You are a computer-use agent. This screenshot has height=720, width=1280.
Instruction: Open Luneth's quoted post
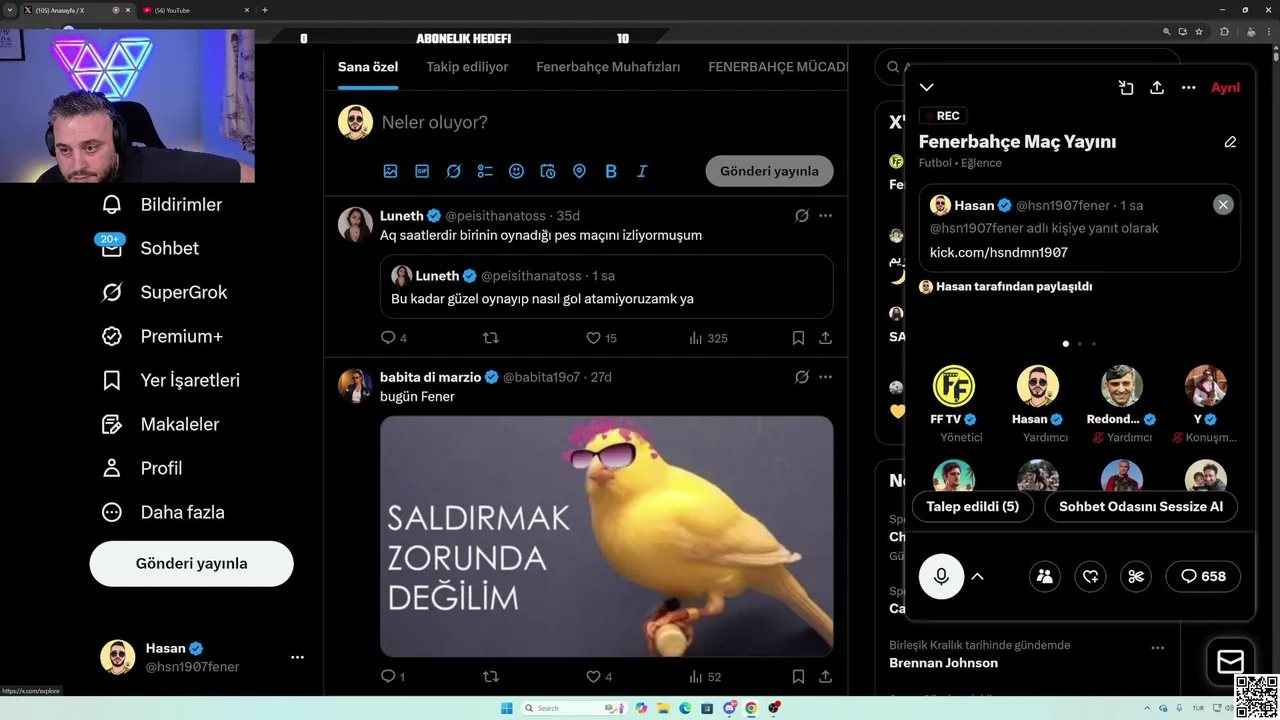pos(607,286)
